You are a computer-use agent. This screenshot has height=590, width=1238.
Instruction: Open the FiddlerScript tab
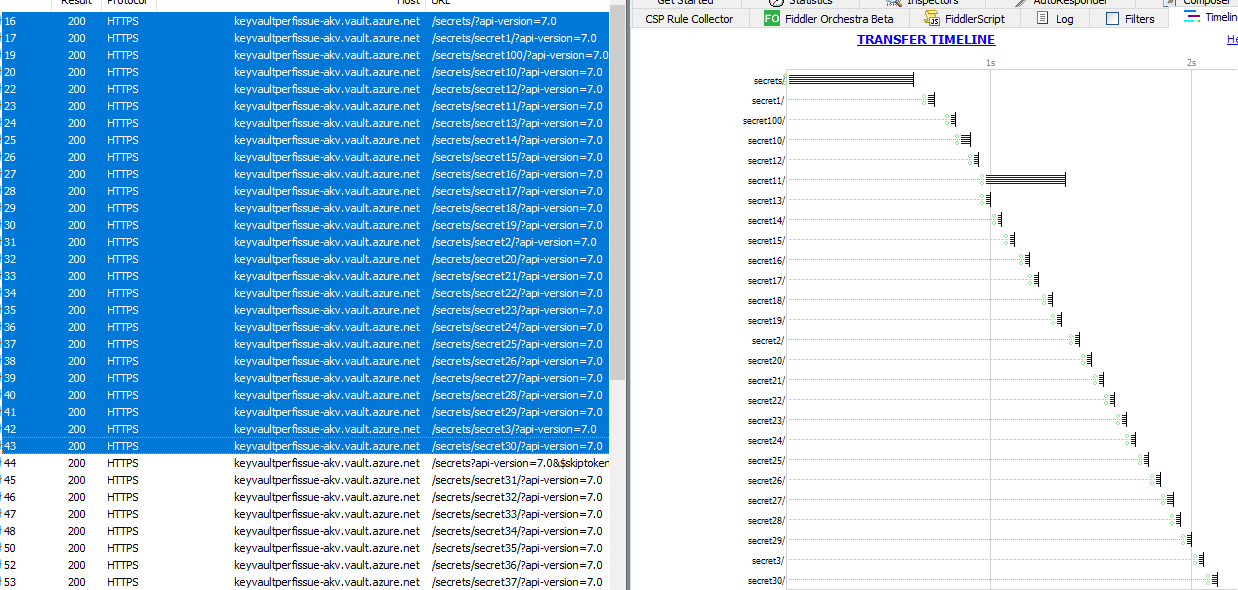point(966,19)
